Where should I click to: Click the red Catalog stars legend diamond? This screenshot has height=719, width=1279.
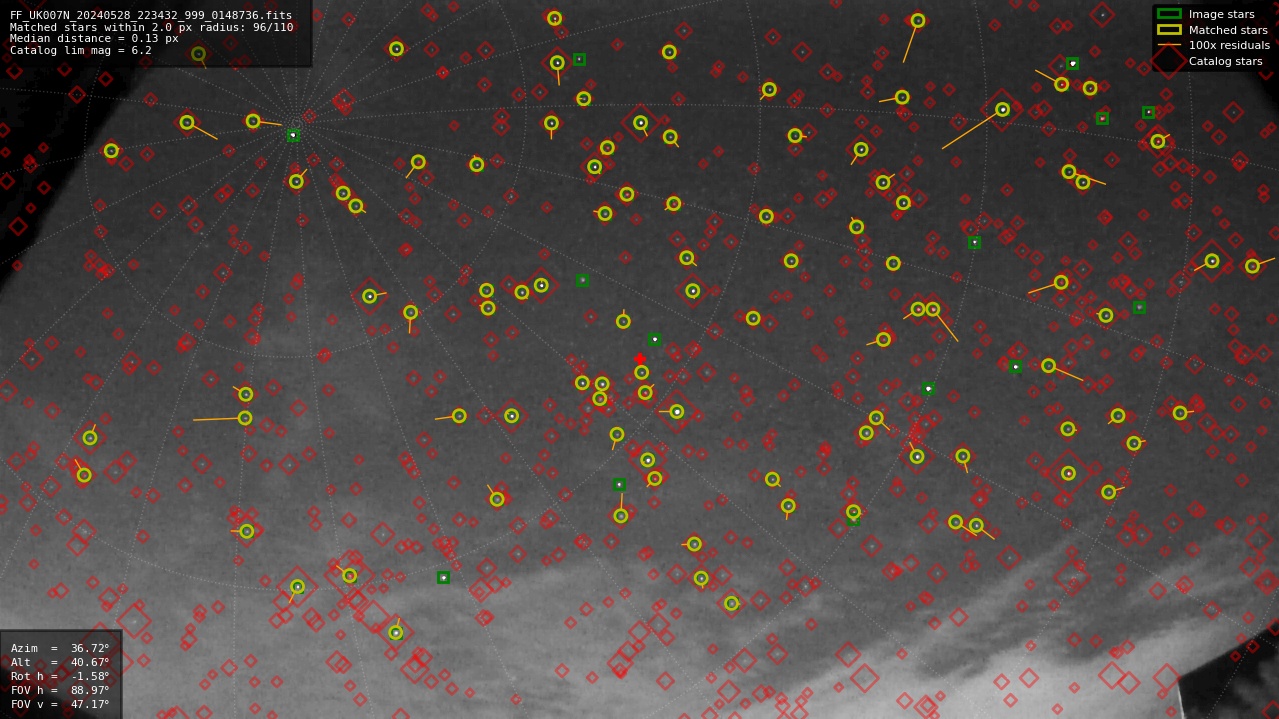coord(1169,61)
